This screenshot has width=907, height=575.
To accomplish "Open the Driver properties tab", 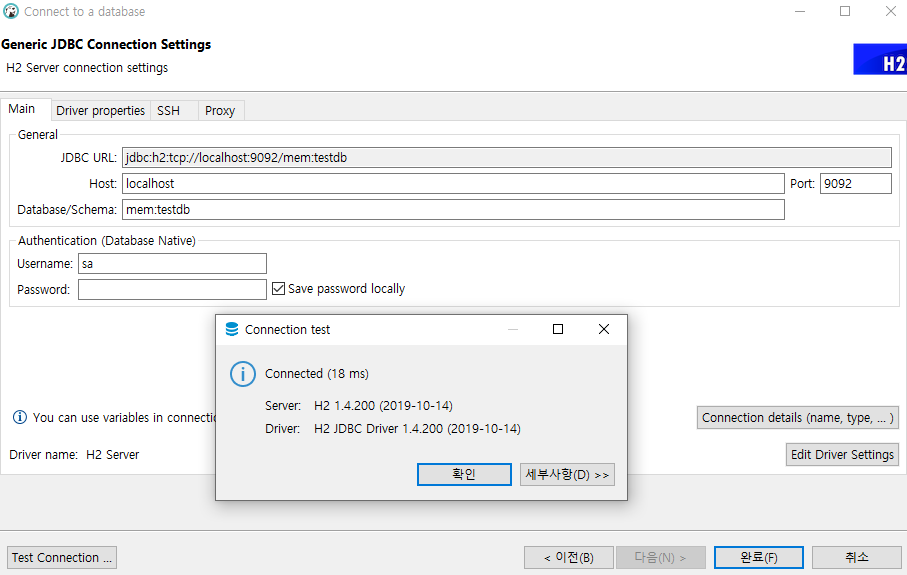I will [x=100, y=110].
